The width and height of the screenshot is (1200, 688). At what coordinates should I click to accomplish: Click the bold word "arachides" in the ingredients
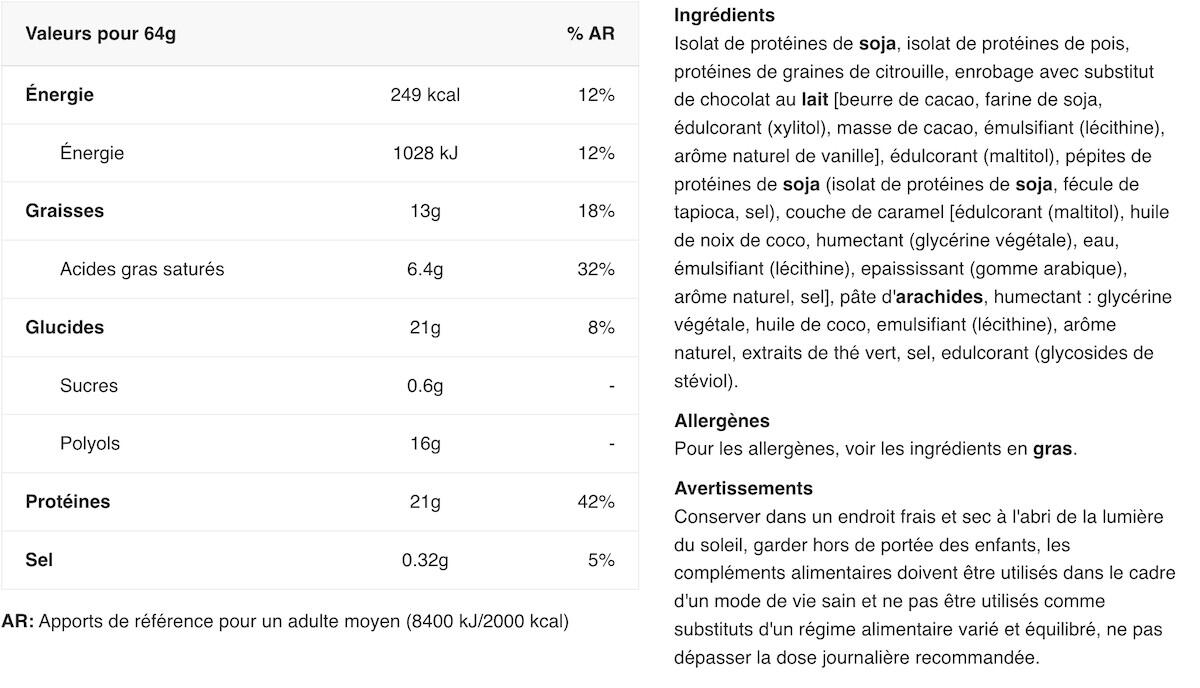940,297
